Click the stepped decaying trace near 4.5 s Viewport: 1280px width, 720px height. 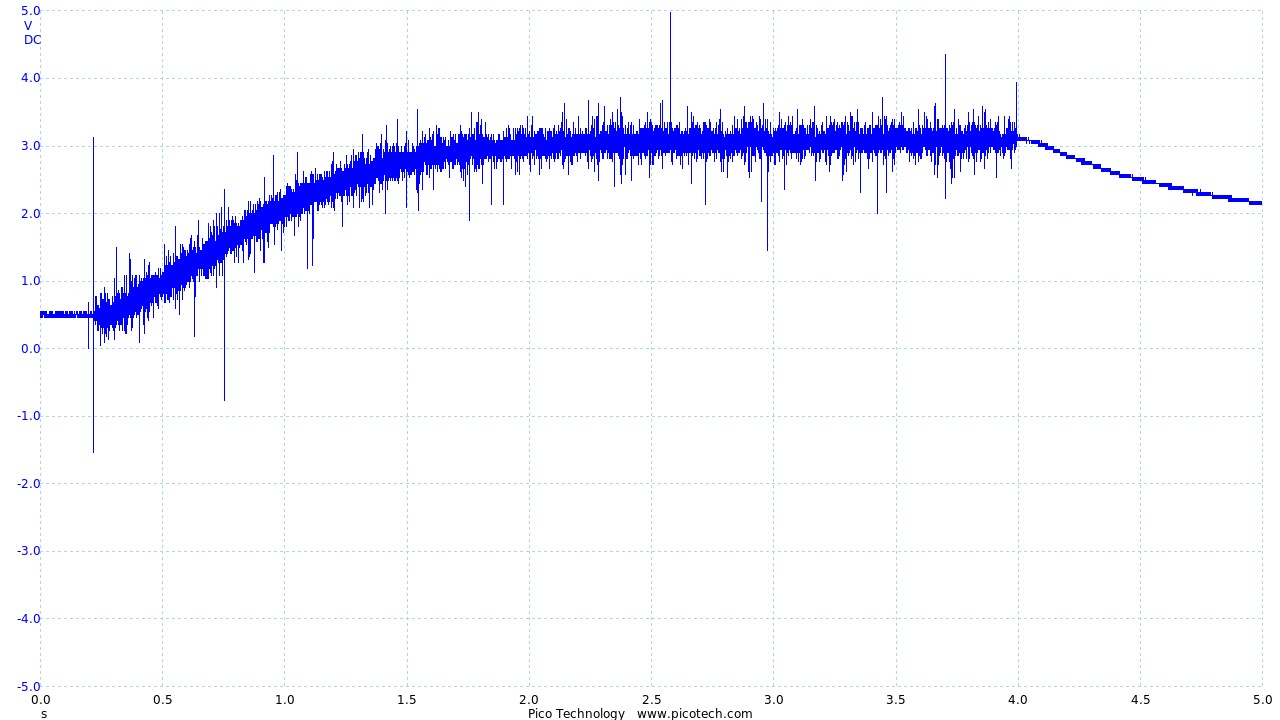[x=1140, y=180]
